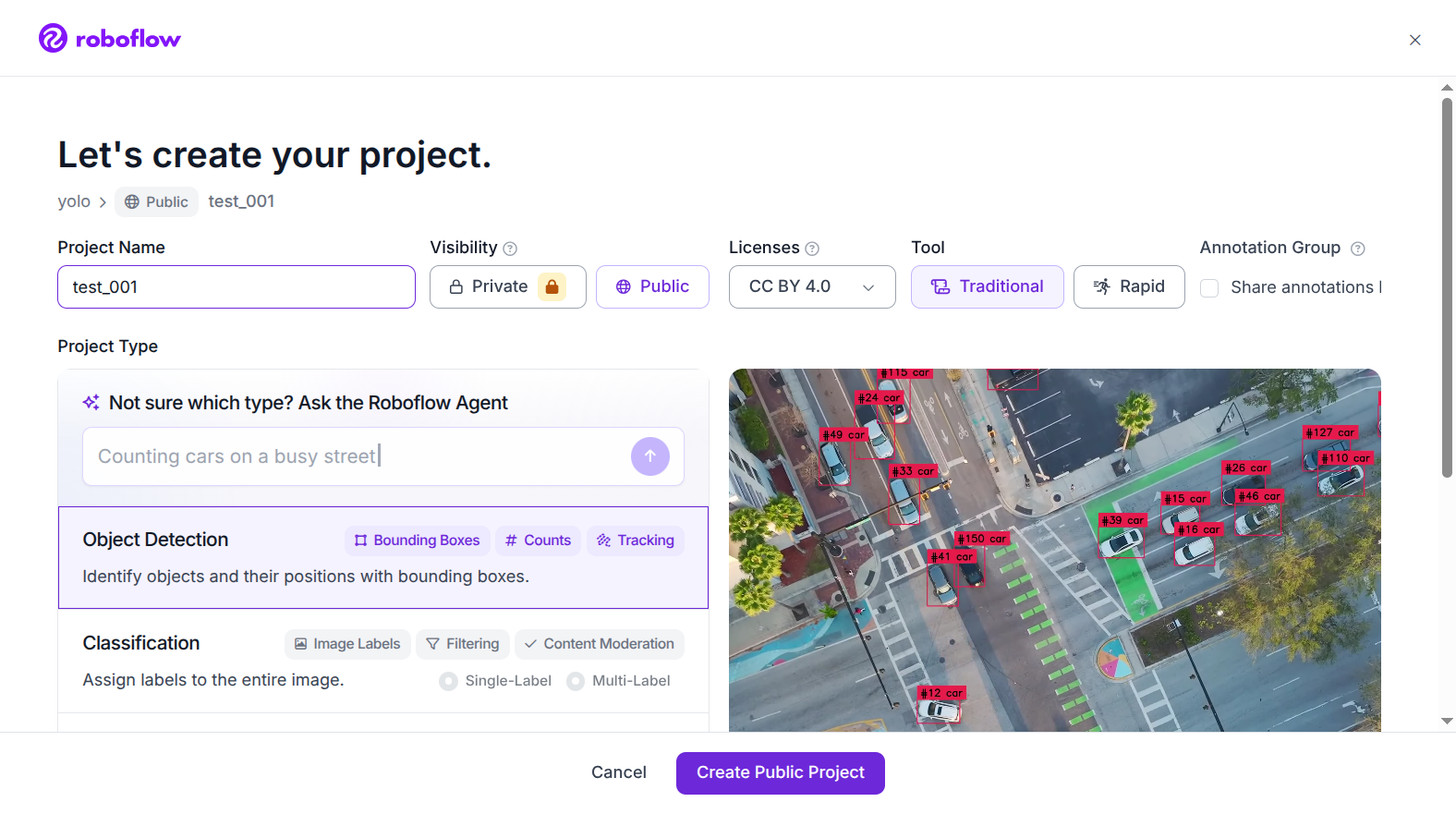The width and height of the screenshot is (1456, 814).
Task: Click the Project Type heading
Action: (108, 346)
